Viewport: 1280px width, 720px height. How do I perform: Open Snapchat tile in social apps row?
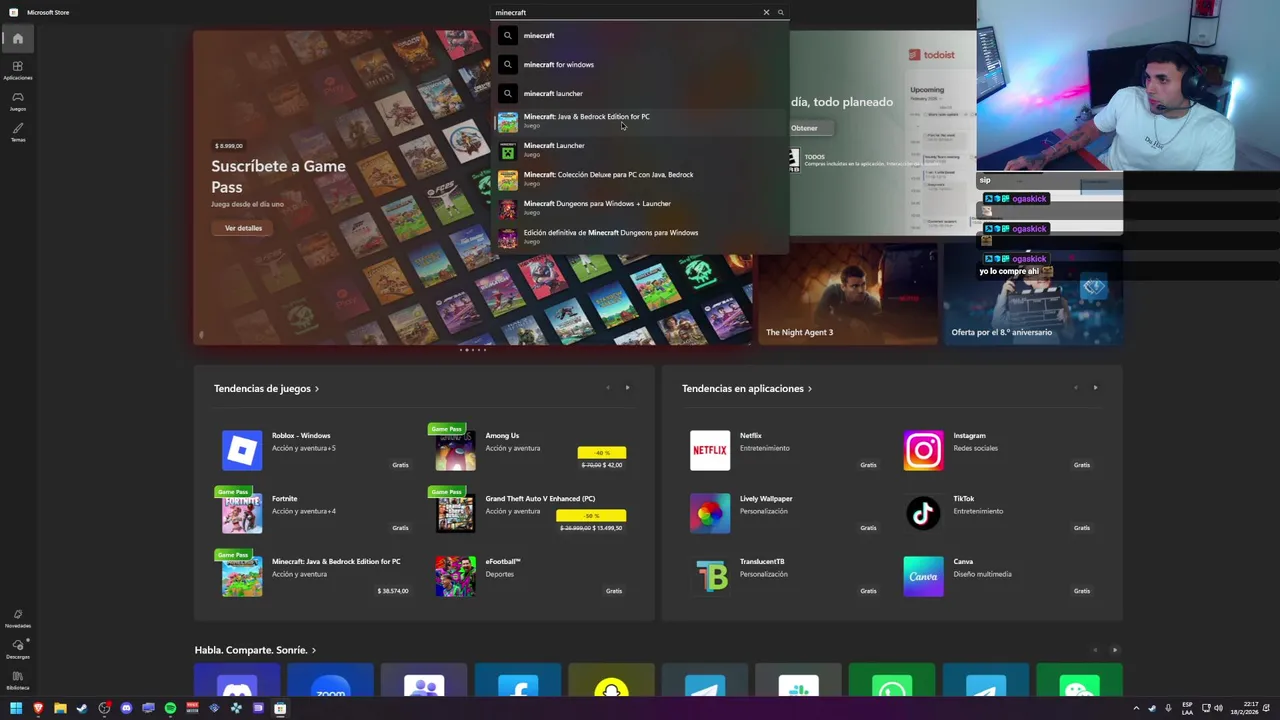pos(611,680)
